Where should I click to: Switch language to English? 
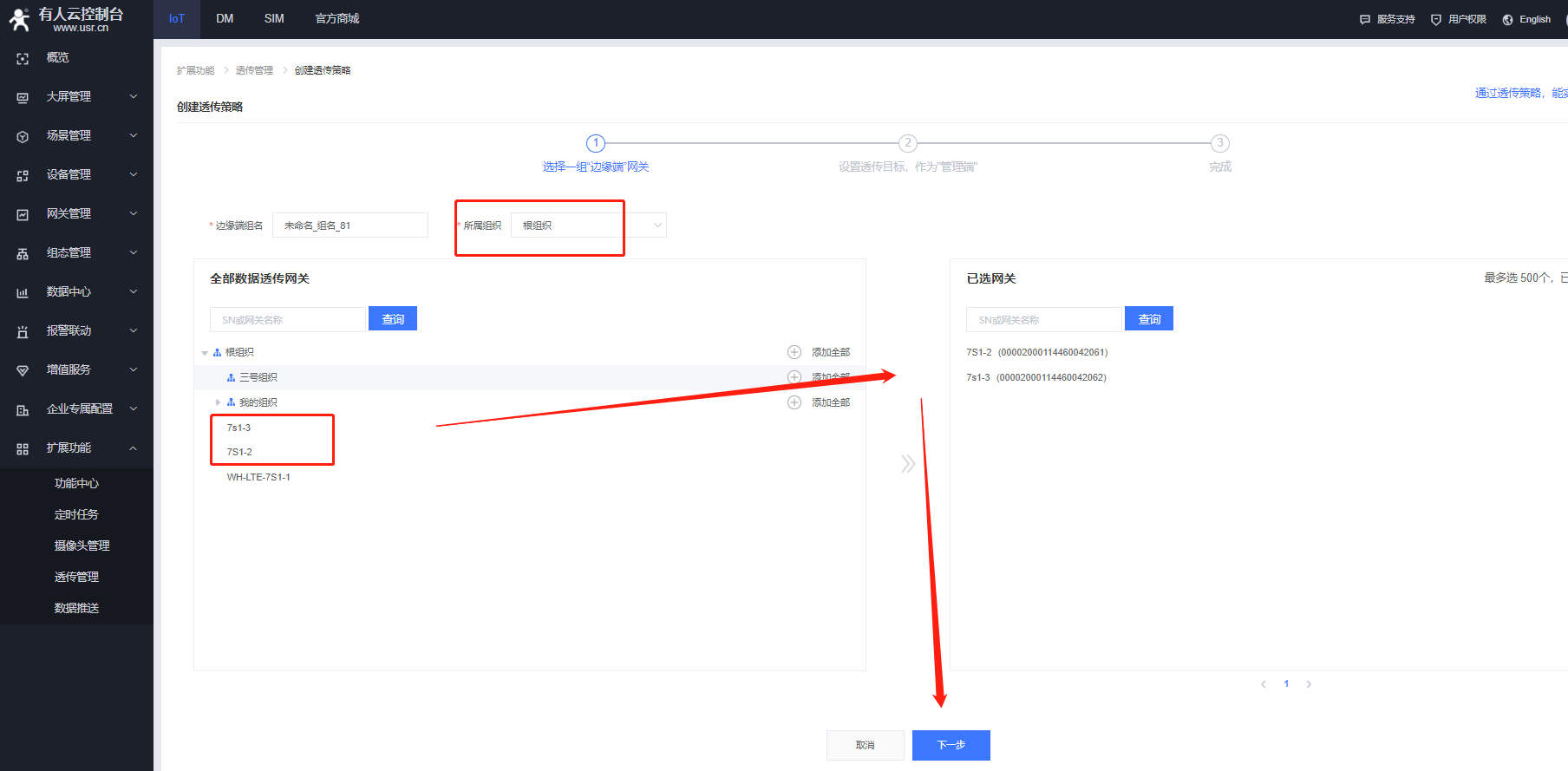1535,19
